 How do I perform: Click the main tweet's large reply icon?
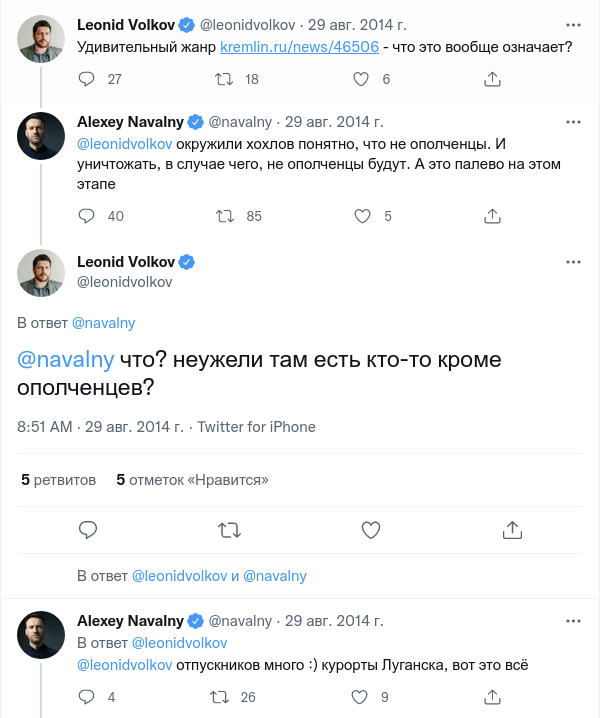88,529
